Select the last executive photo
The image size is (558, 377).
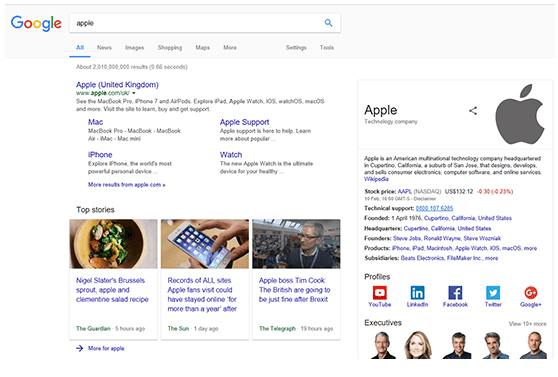(x=533, y=345)
